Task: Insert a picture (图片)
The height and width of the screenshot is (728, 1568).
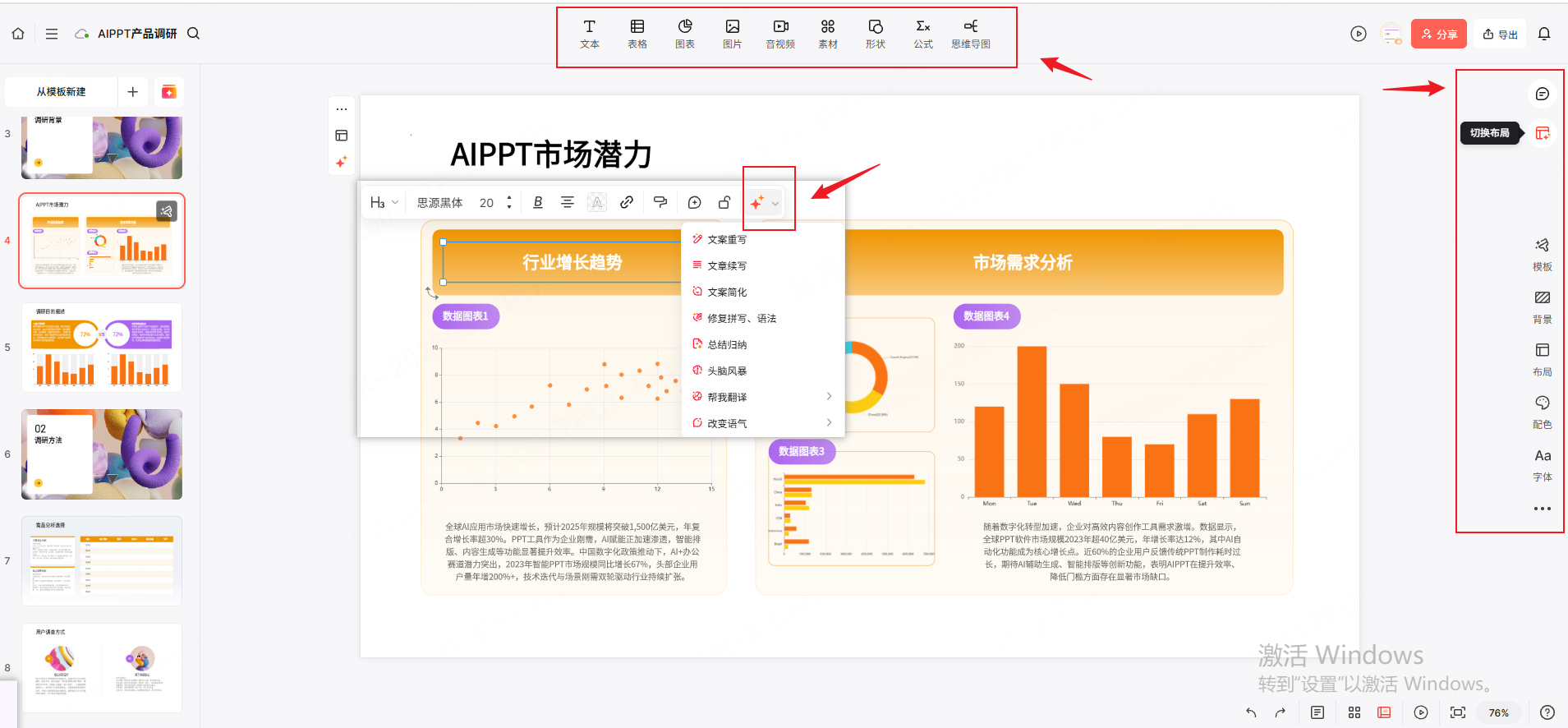Action: [x=733, y=35]
